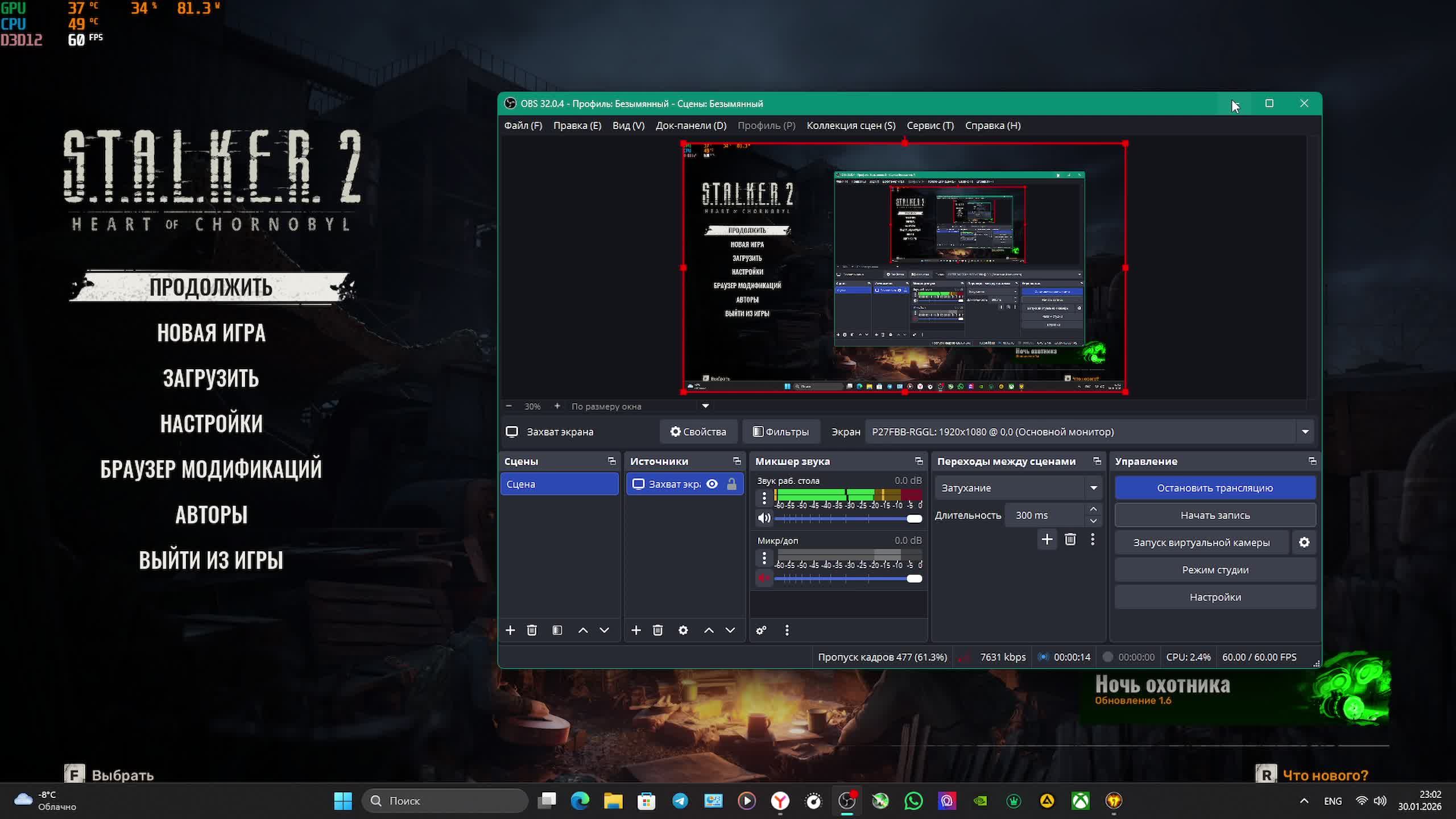Viewport: 1456px width, 819px height.
Task: Toggle visibility eye of Захват экрана source
Action: point(712,484)
